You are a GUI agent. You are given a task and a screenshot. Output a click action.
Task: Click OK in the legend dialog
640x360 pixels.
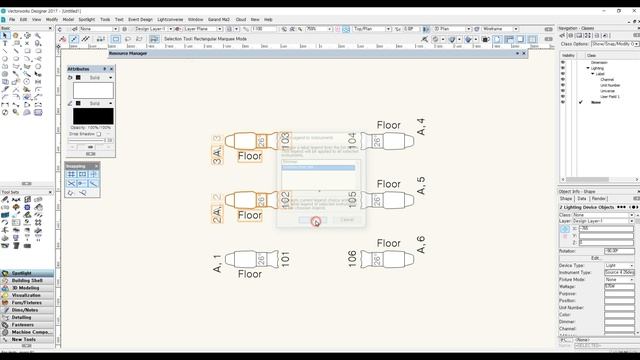pyautogui.click(x=313, y=220)
